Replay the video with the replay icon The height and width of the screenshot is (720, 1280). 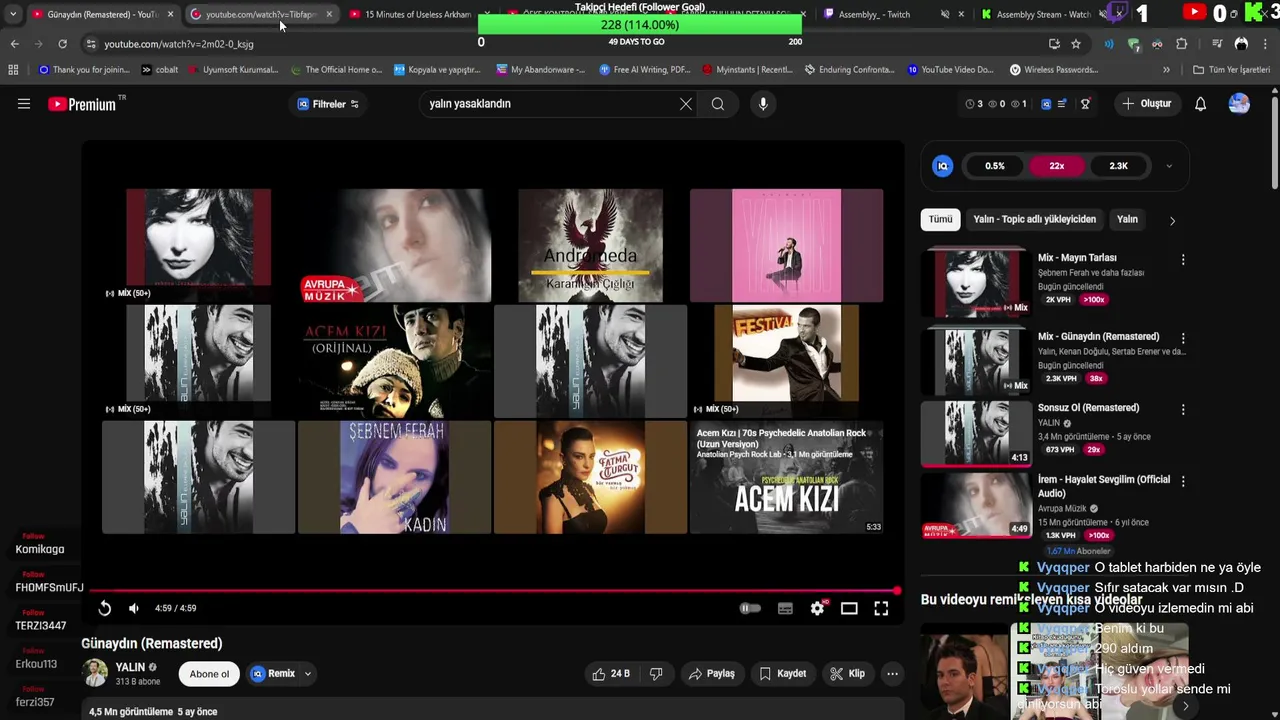[104, 608]
